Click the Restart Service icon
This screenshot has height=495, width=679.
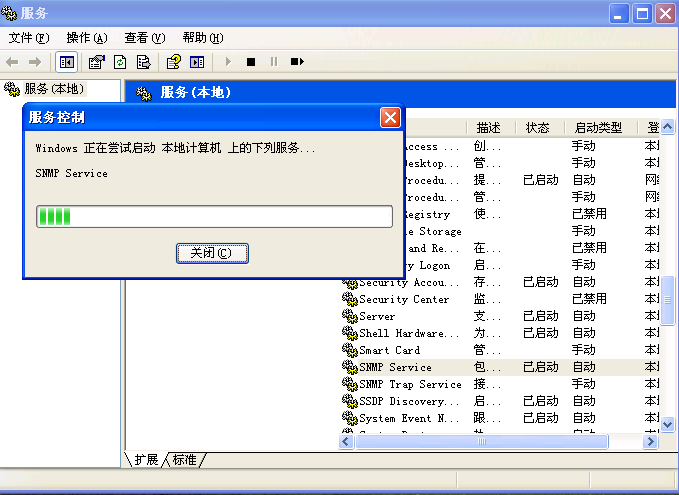[x=297, y=62]
